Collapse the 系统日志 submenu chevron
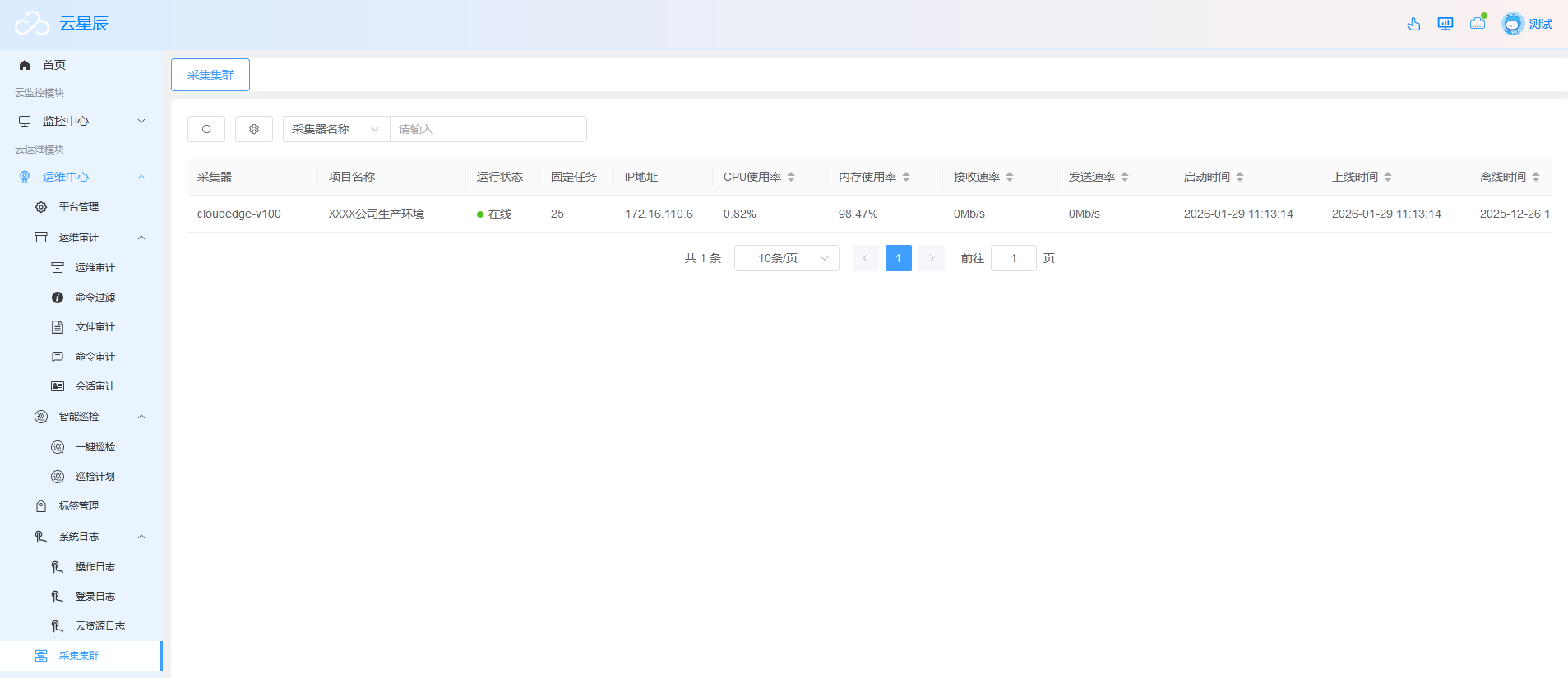This screenshot has width=1568, height=678. 141,537
